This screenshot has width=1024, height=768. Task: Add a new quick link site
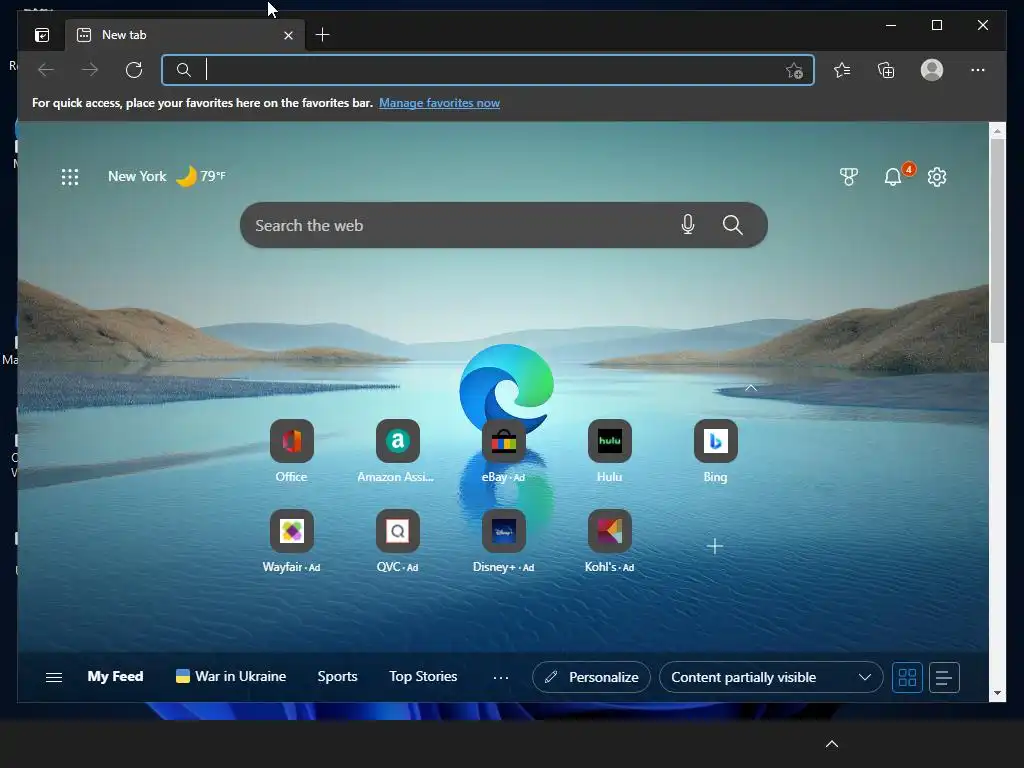click(x=715, y=546)
